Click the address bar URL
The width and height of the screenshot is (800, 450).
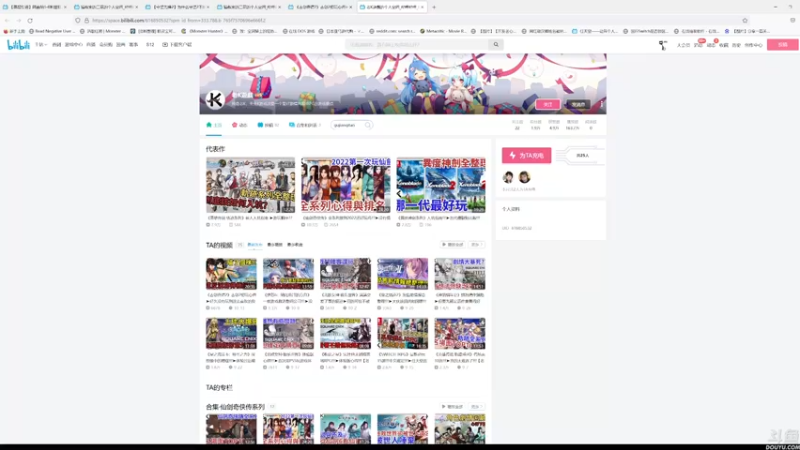tap(179, 20)
